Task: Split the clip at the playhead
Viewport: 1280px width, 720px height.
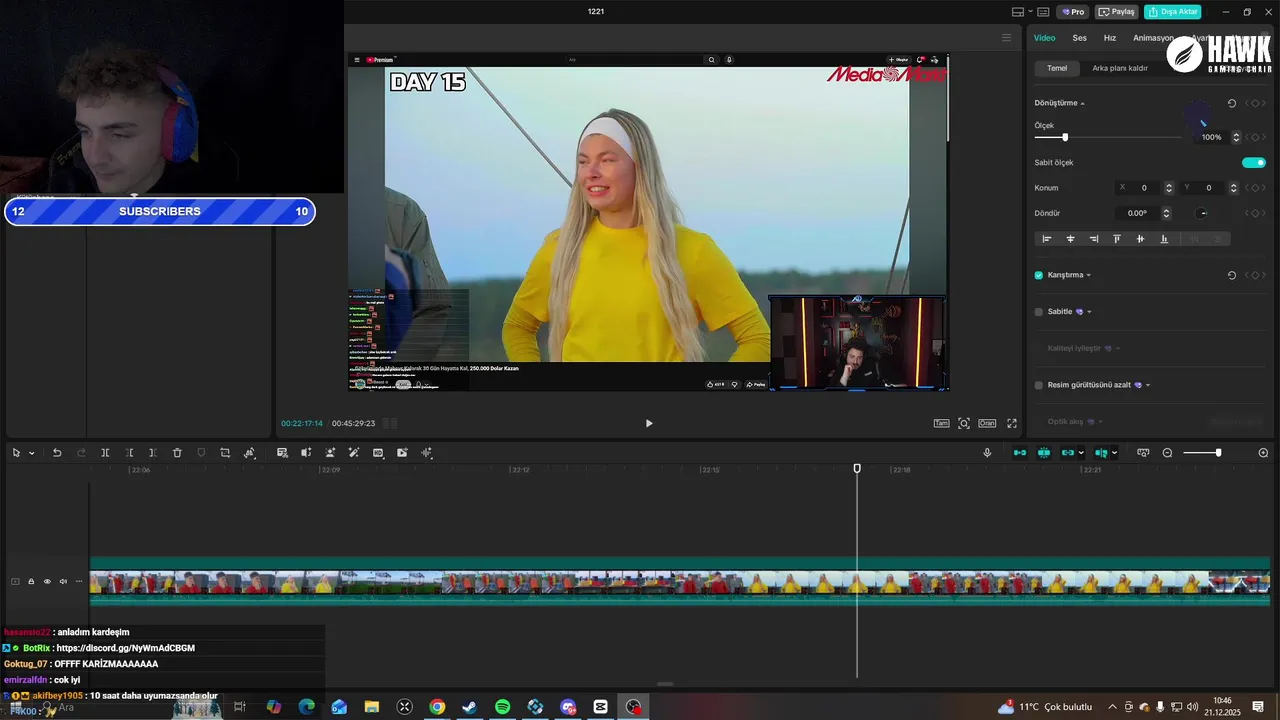Action: point(105,453)
